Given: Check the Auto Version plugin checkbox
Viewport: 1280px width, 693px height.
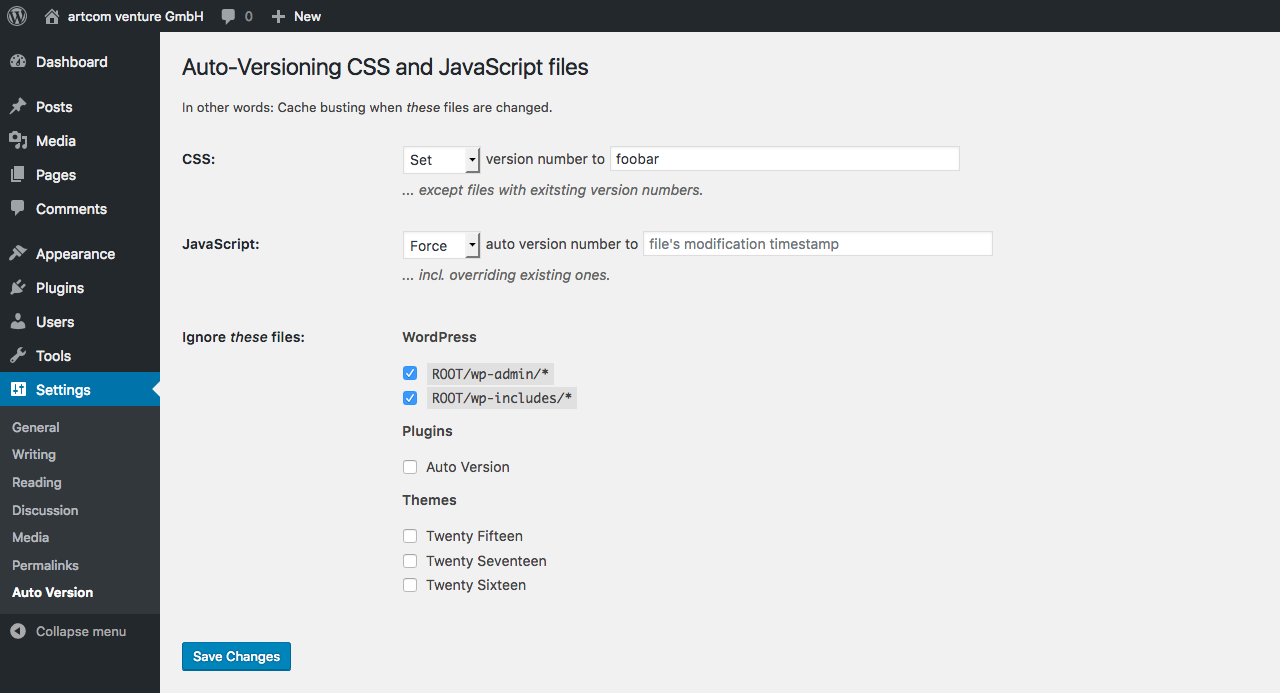Looking at the screenshot, I should tap(410, 467).
